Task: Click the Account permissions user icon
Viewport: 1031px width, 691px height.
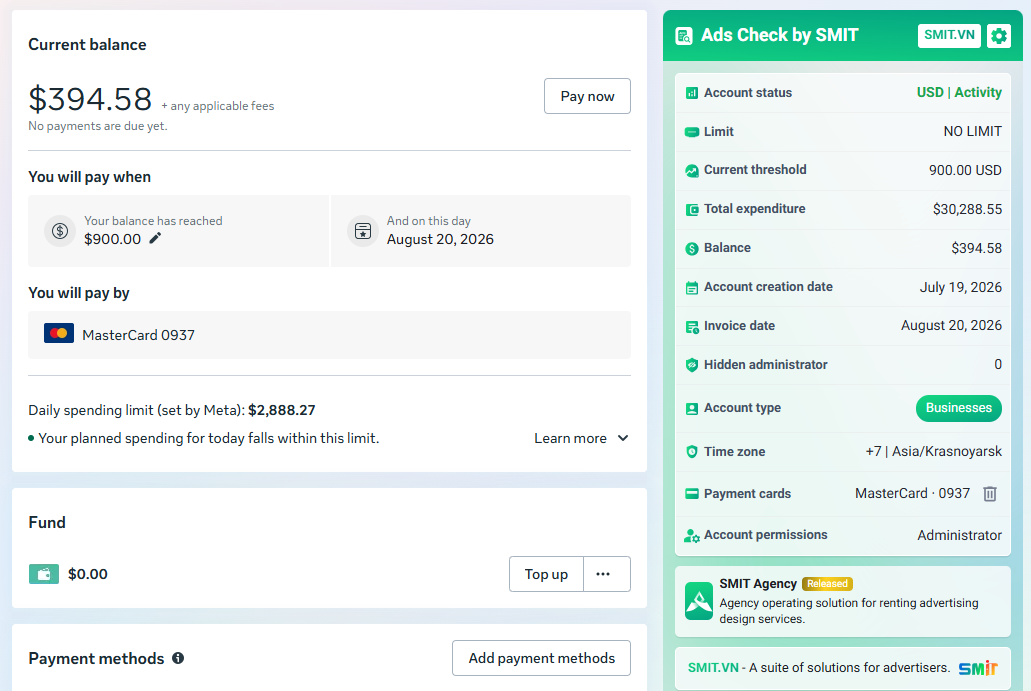Action: [692, 536]
